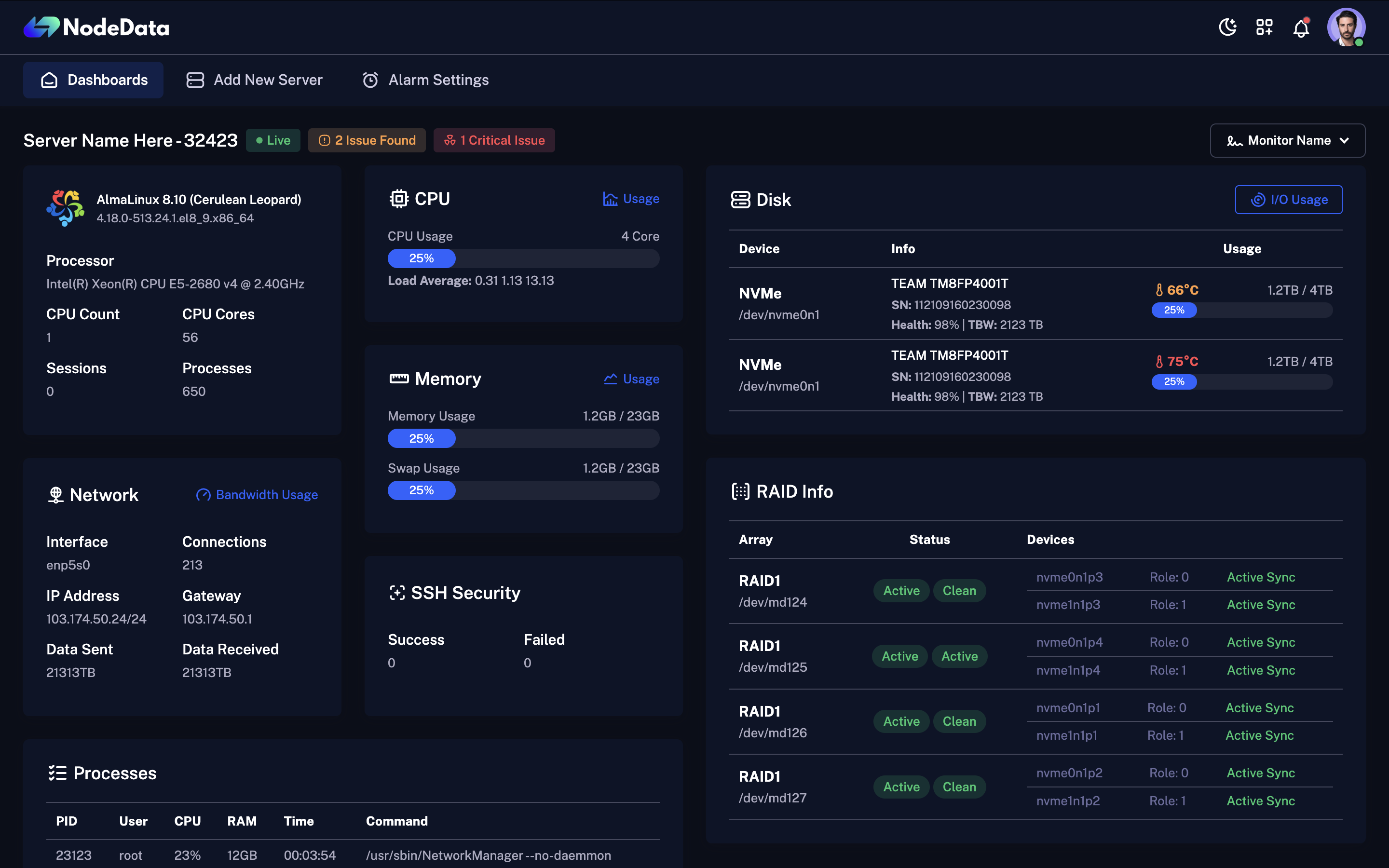Open the Memory Usage chart
Viewport: 1389px width, 868px height.
(630, 379)
